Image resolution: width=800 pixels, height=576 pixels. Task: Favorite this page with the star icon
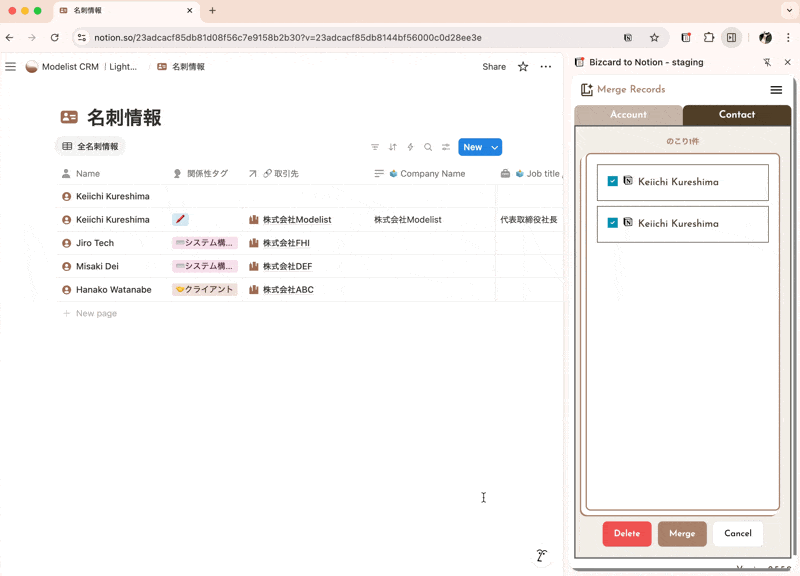tap(523, 67)
